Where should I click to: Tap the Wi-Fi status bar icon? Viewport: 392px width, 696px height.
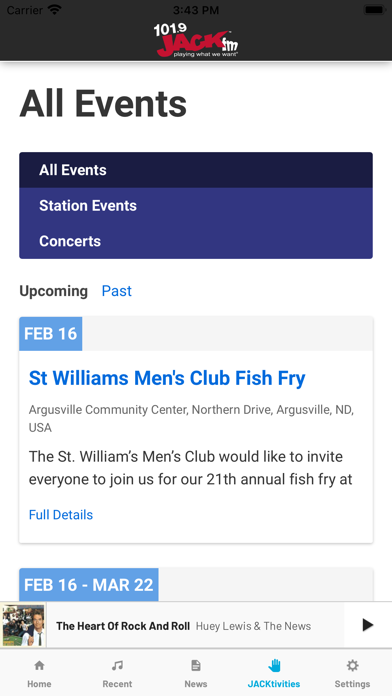point(55,10)
